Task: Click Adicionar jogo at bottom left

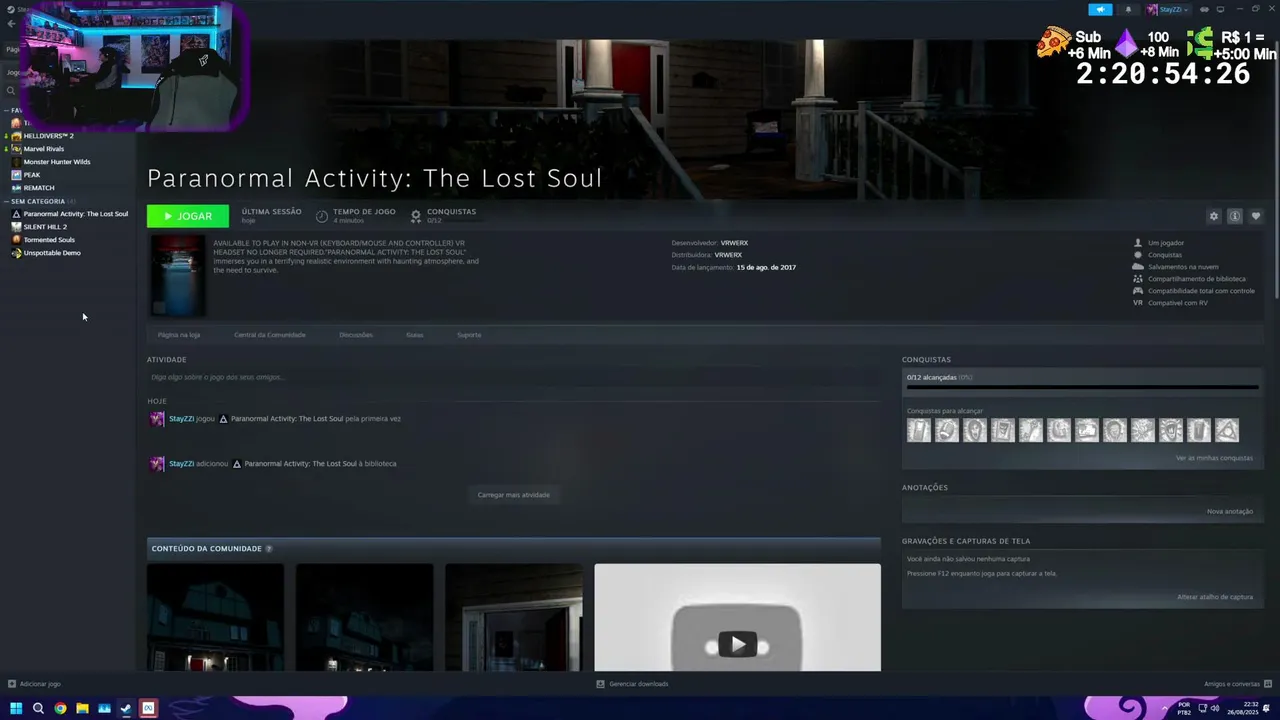Action: (x=34, y=684)
